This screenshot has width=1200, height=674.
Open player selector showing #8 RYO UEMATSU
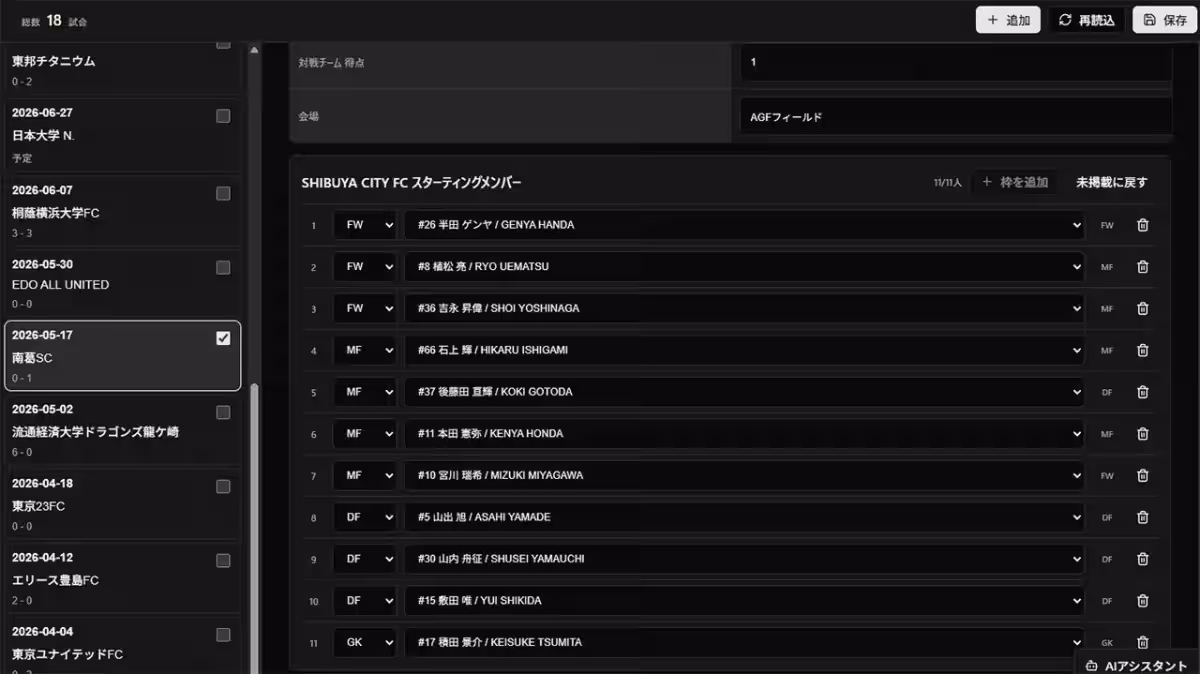(x=745, y=267)
